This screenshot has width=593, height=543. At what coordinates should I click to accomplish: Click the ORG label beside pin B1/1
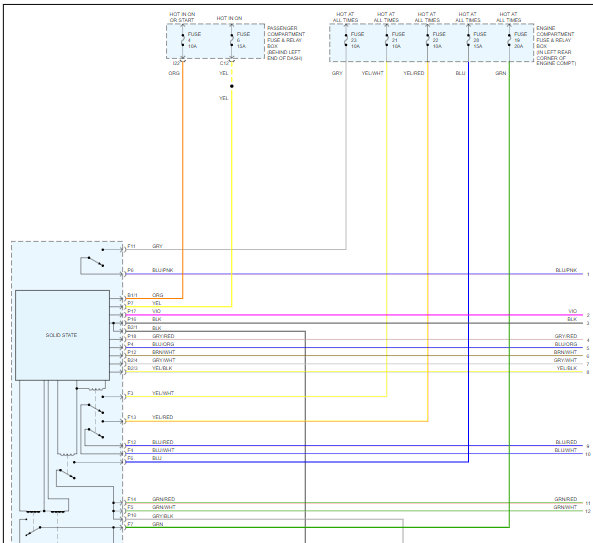[158, 295]
